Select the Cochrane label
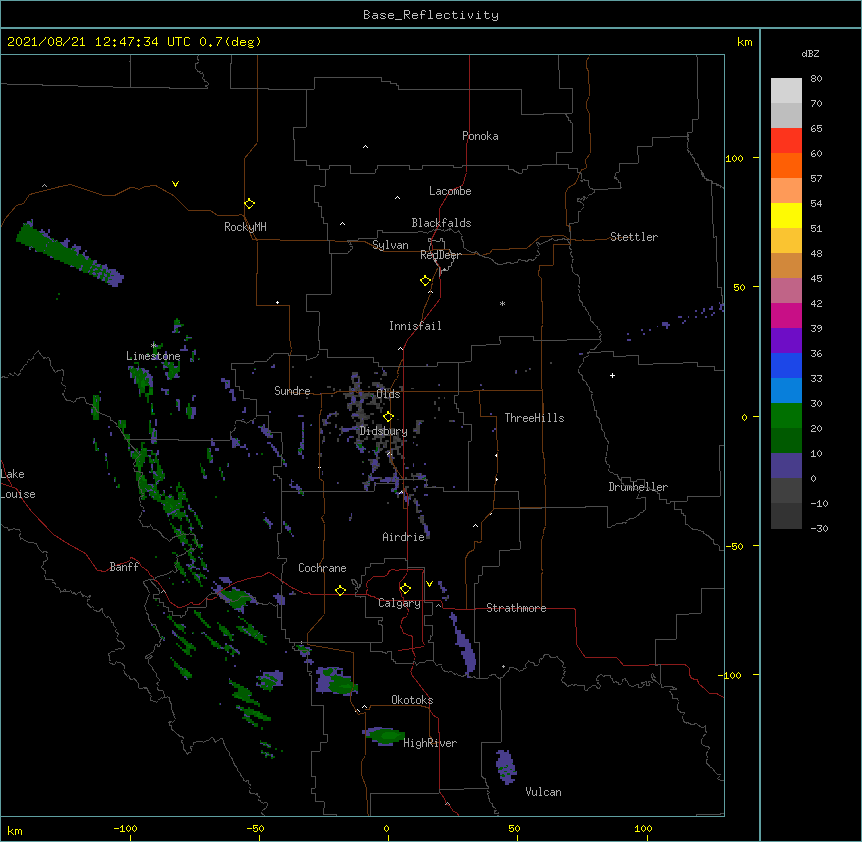This screenshot has width=862, height=842. pyautogui.click(x=322, y=568)
